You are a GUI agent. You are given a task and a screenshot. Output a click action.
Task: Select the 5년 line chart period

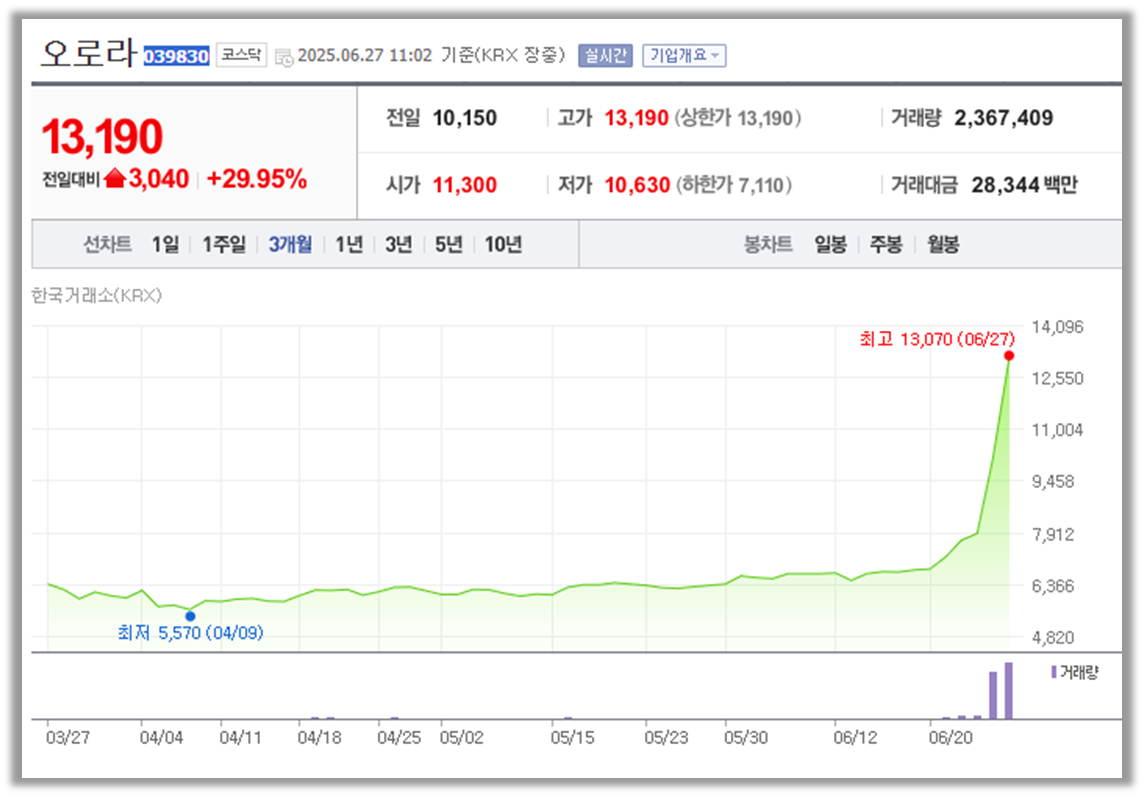449,245
